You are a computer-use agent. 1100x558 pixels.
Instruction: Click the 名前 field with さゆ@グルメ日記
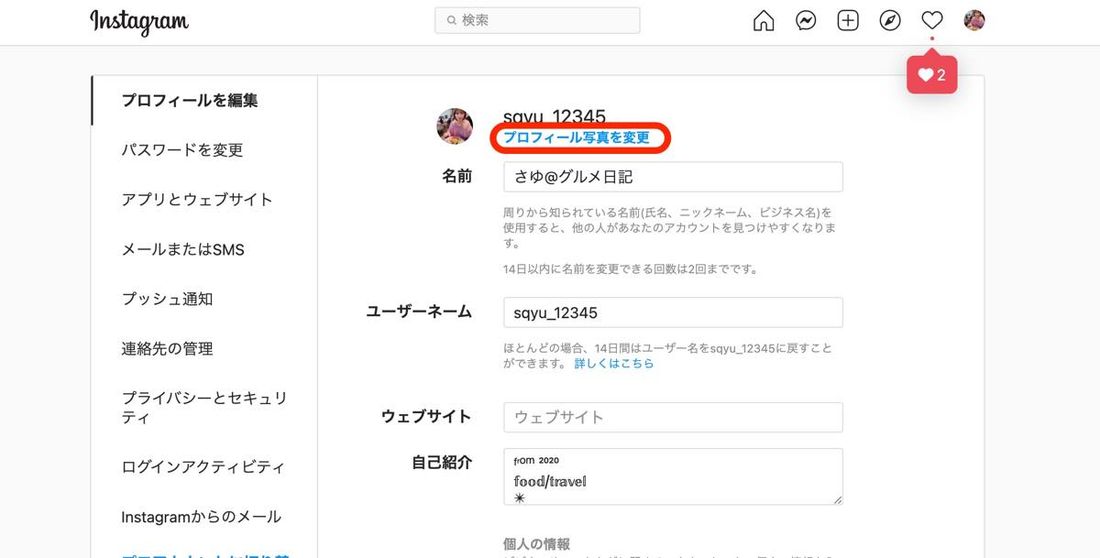coord(673,177)
